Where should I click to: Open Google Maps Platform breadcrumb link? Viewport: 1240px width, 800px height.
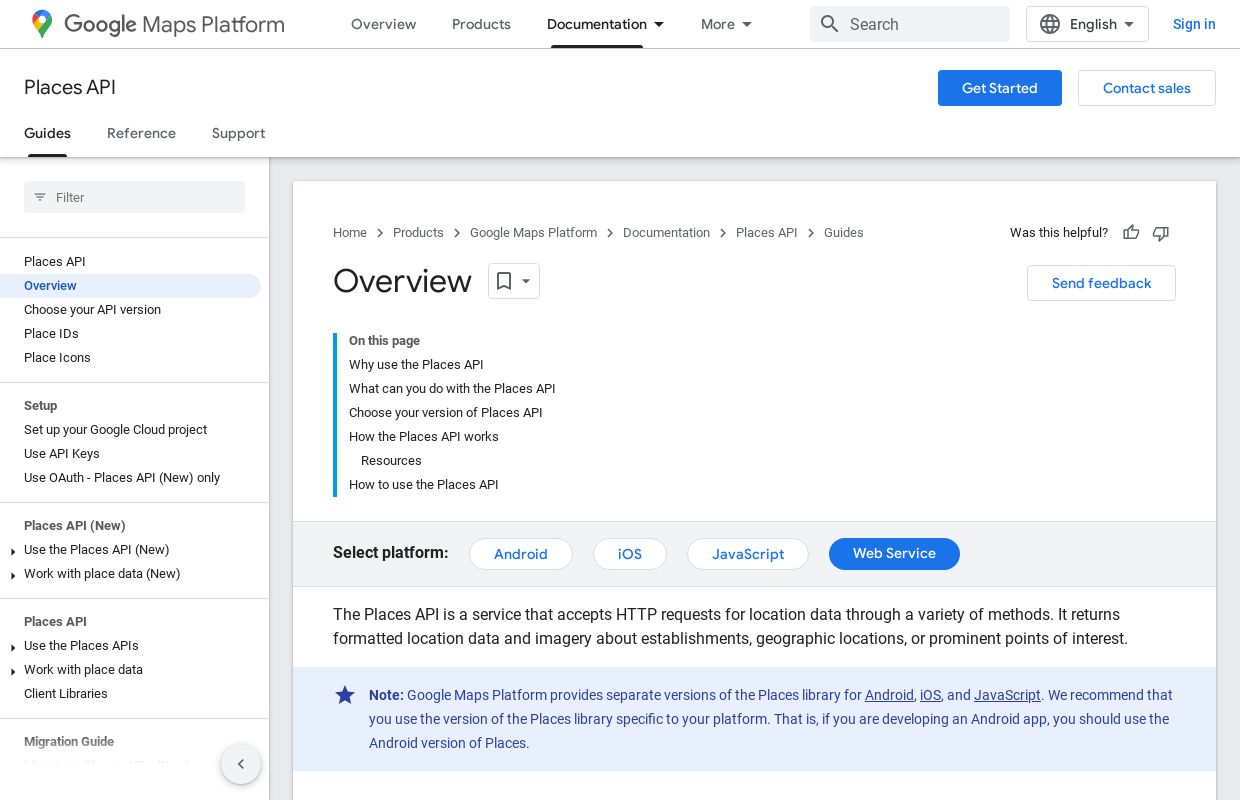point(533,233)
